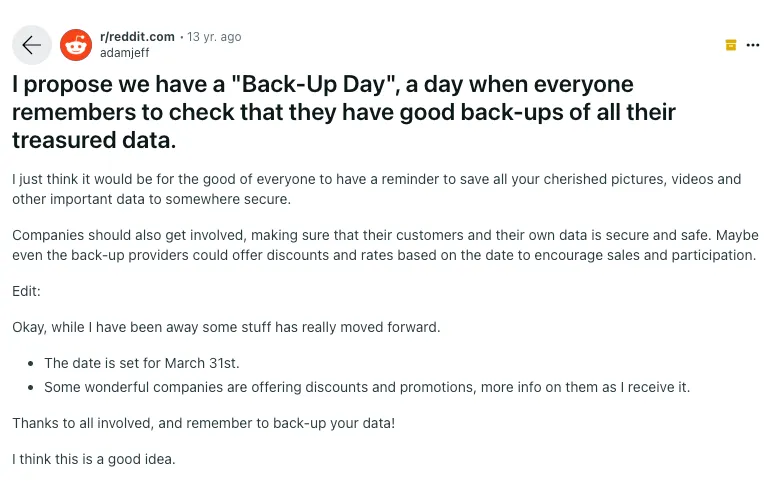Open the r/reddit.com subreddit avatar

76,45
